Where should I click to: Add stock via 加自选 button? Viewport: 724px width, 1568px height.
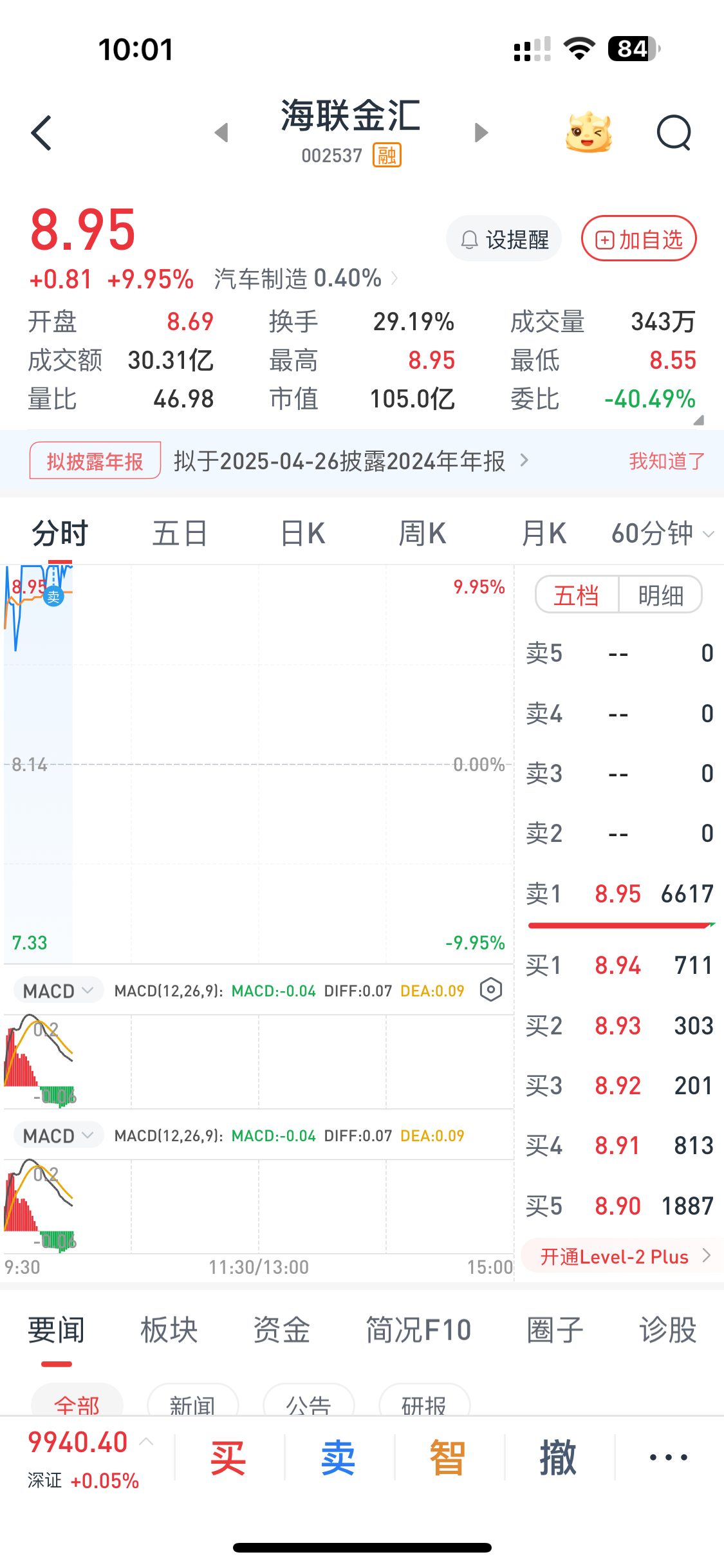tap(638, 239)
